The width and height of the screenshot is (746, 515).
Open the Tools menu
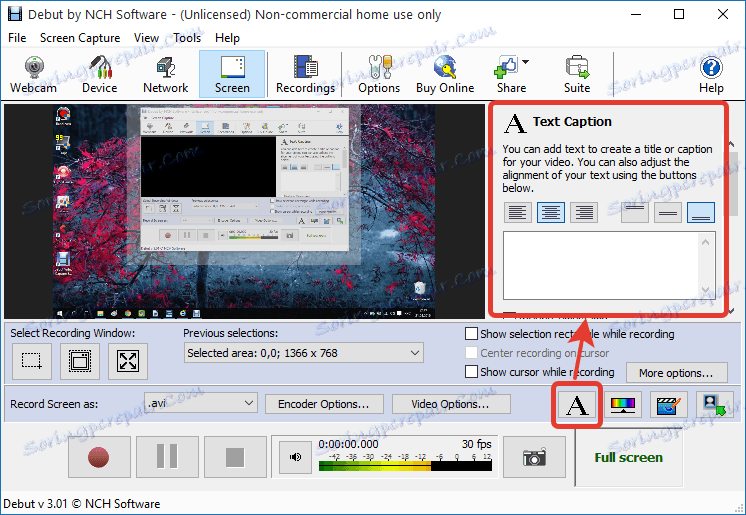(187, 38)
